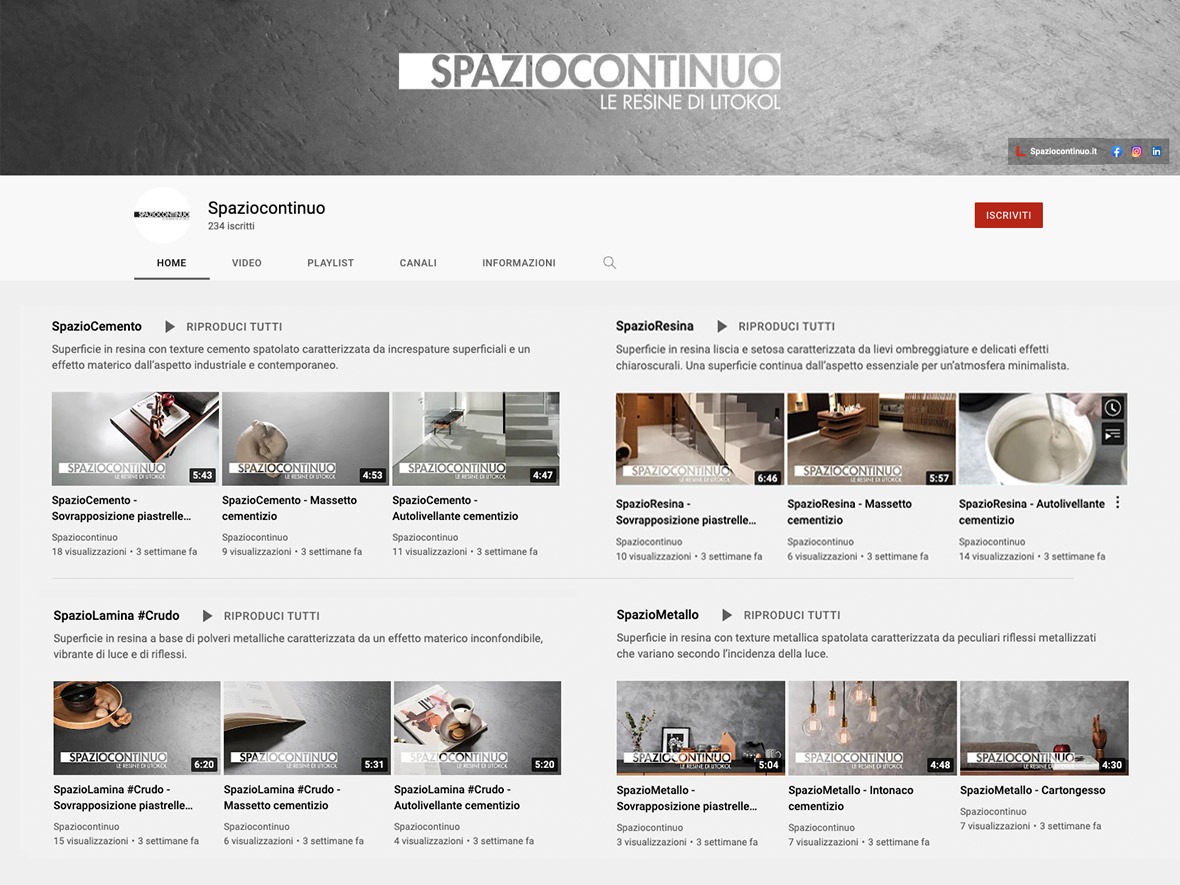The height and width of the screenshot is (885, 1180).
Task: Click title 'SpazioLamina #Crudo - Autolivellante cementizio'
Action: 457,797
